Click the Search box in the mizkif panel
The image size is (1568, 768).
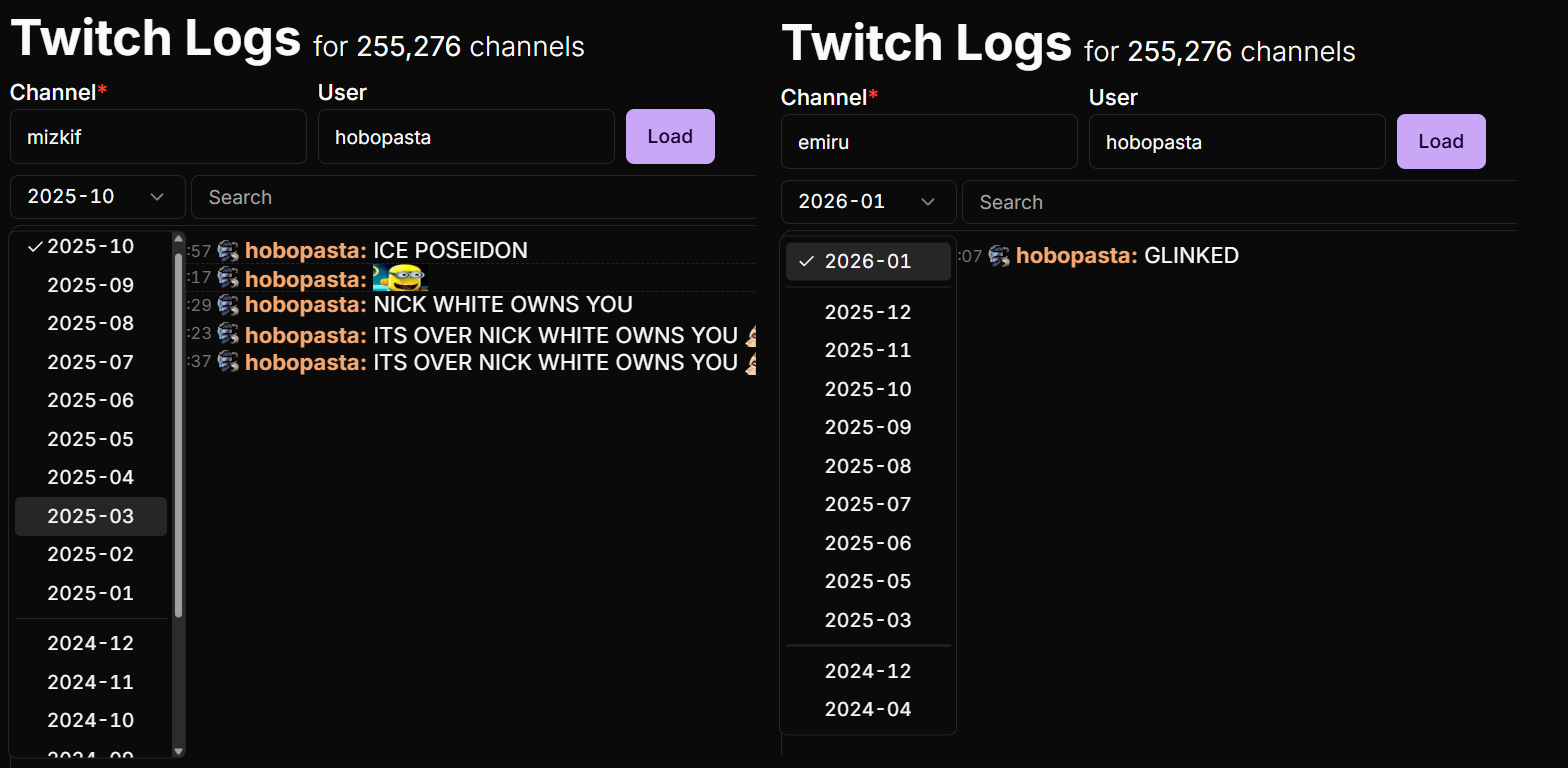pyautogui.click(x=473, y=197)
